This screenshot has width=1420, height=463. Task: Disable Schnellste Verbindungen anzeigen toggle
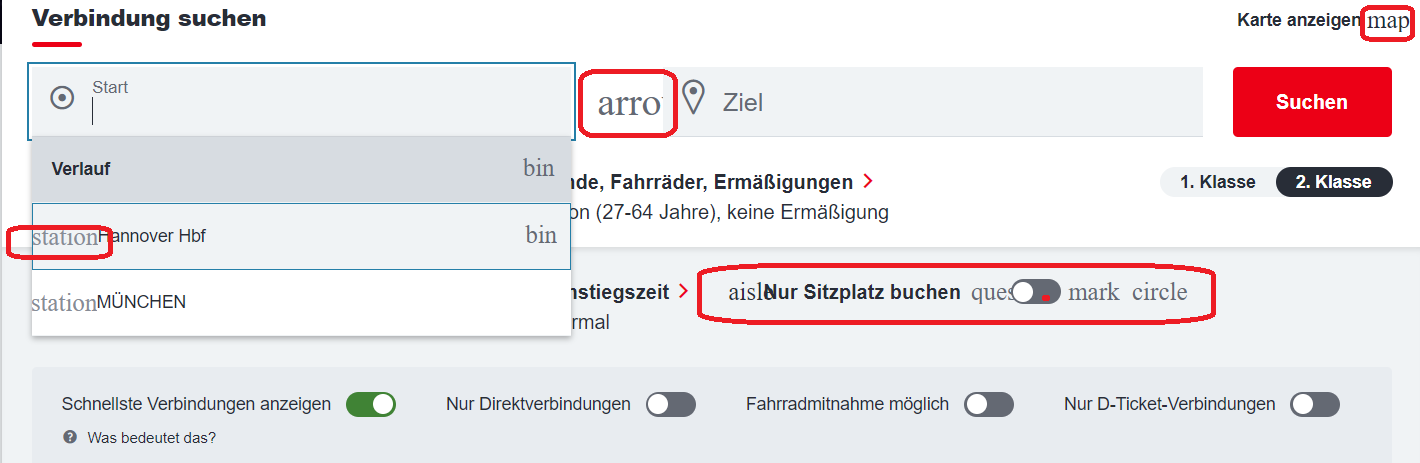[x=371, y=405]
